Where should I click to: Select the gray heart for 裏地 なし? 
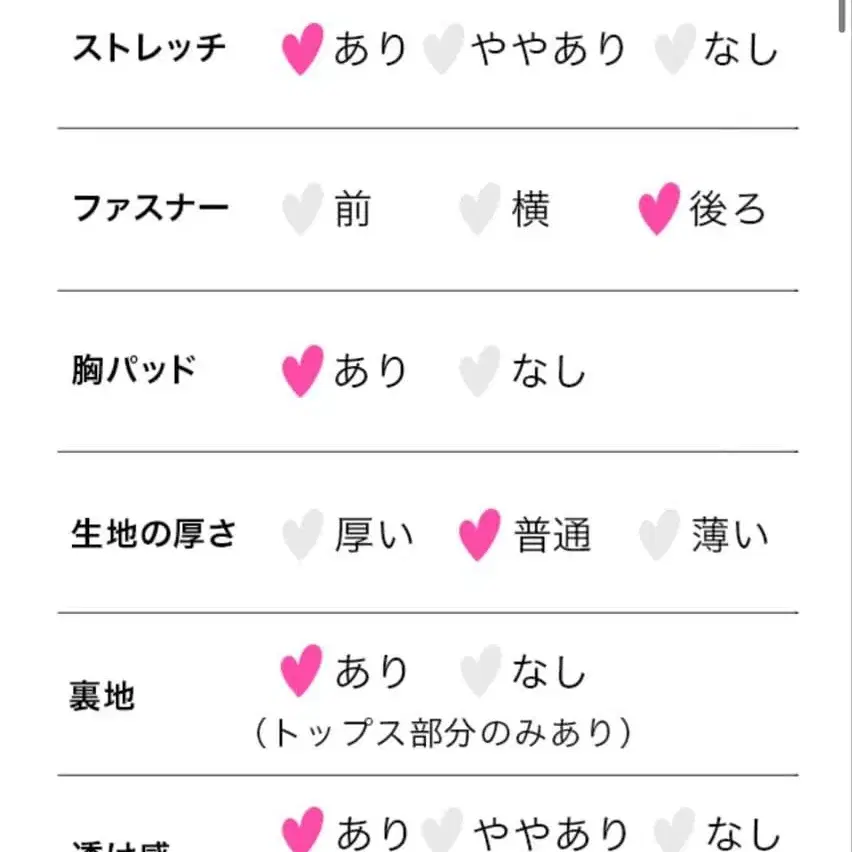480,670
